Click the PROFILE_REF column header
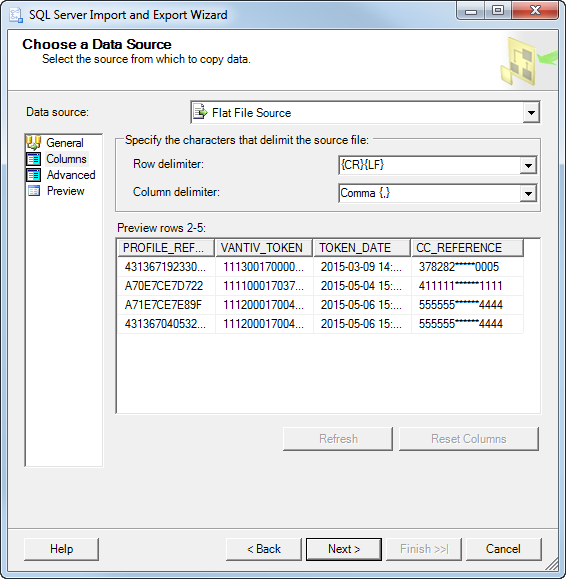The height and width of the screenshot is (579, 566). point(166,248)
